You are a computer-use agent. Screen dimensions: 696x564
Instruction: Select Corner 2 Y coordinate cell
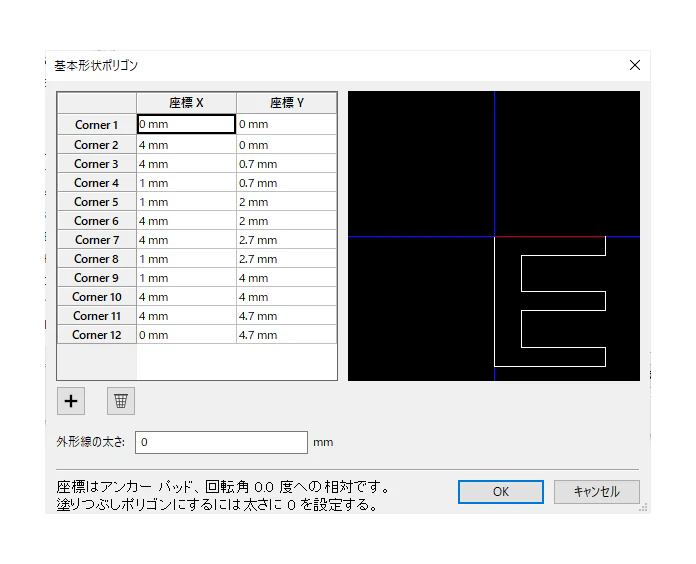click(287, 145)
